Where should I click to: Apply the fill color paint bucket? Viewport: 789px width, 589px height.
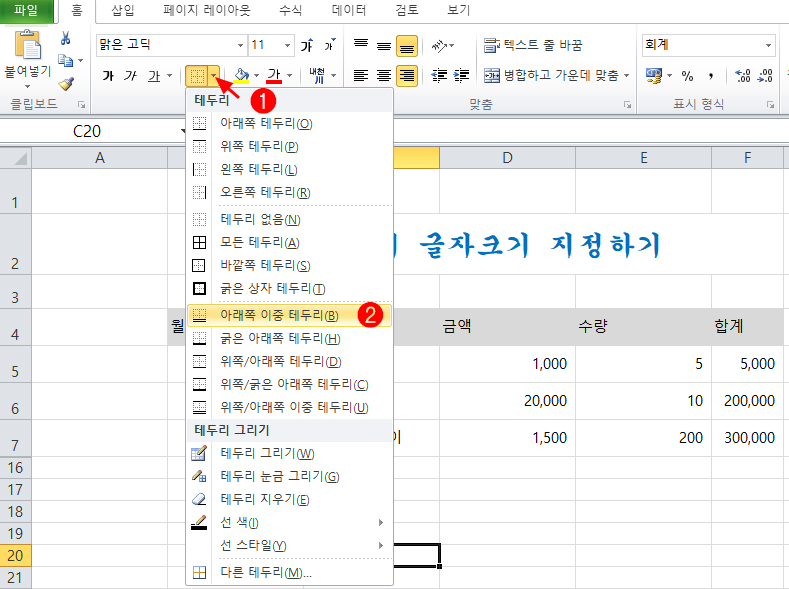[x=242, y=76]
